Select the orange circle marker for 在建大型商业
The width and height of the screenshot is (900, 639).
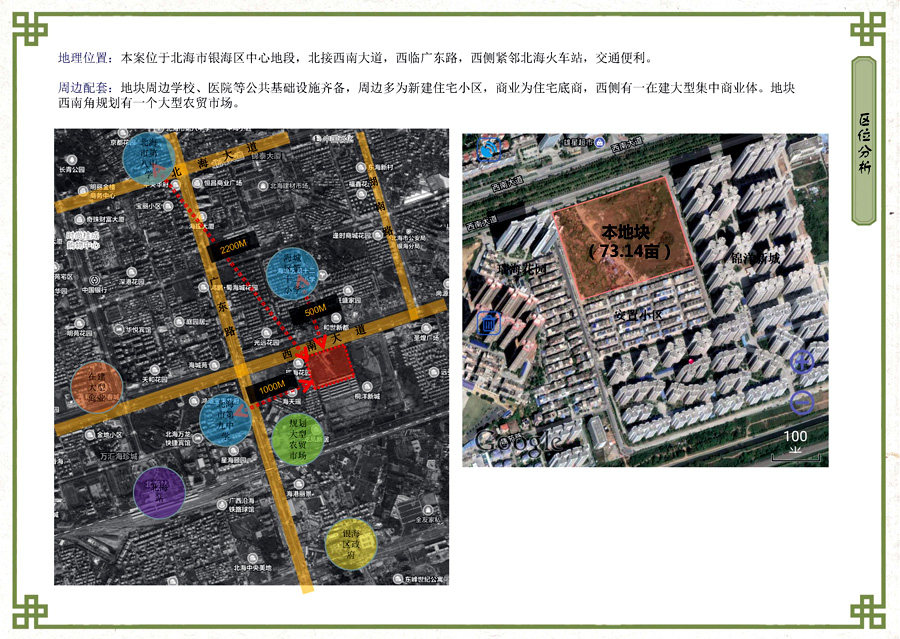(97, 388)
